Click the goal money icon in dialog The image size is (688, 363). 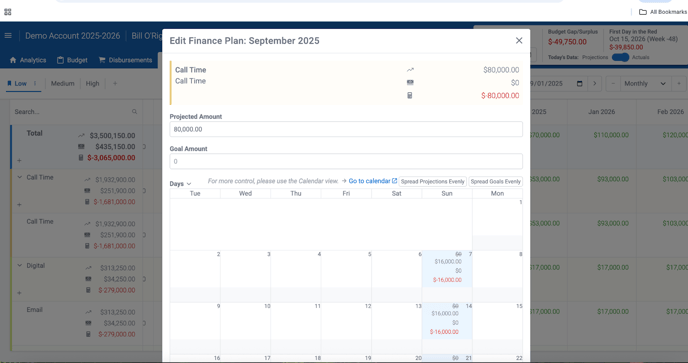coord(410,82)
